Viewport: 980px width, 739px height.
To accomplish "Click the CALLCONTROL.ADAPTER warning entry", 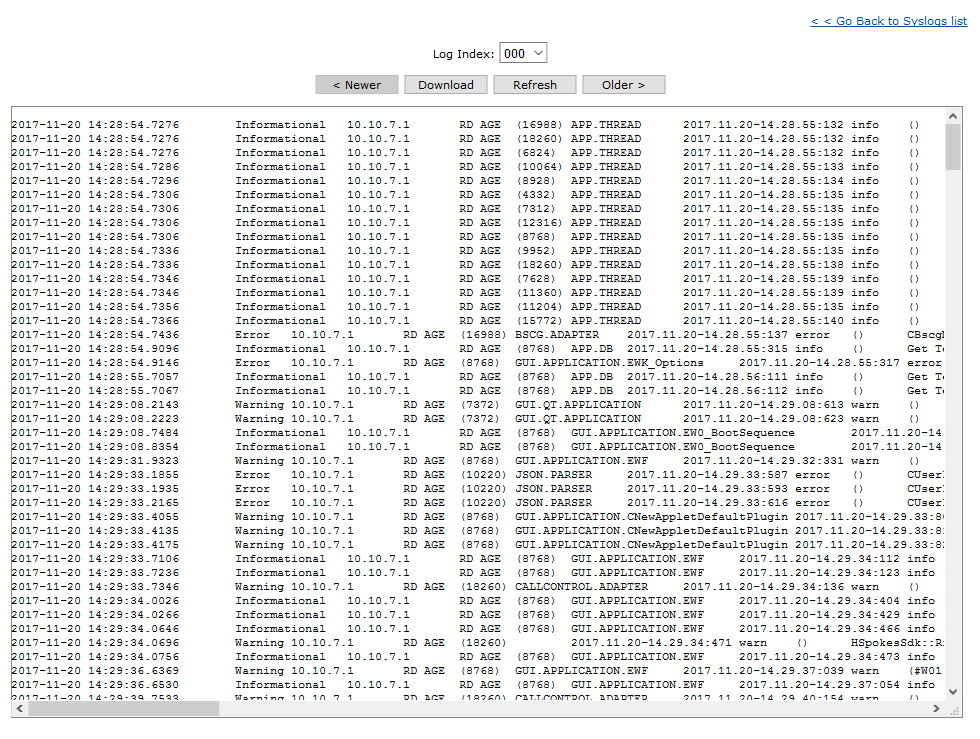I will pos(400,586).
